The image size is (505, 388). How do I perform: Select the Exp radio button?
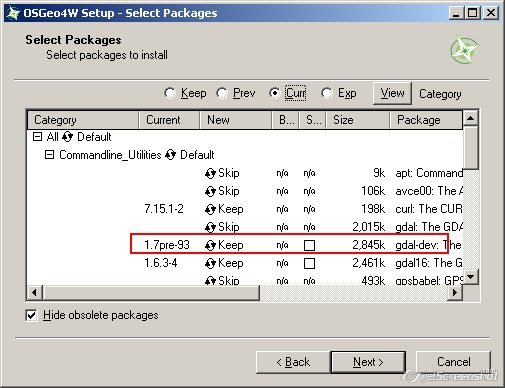coord(327,93)
